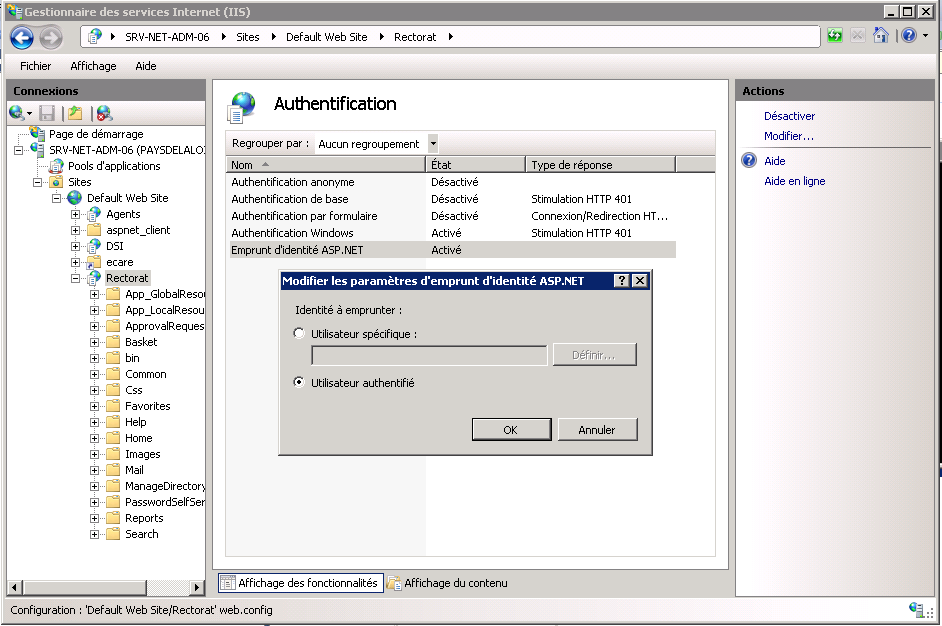
Task: Click the delete connection icon in Connexions
Action: click(103, 113)
